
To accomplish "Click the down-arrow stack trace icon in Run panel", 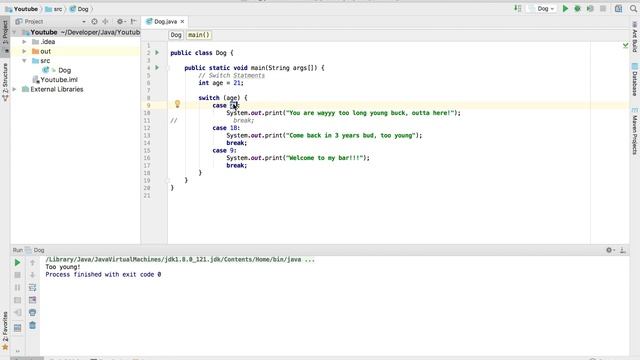I will coord(33,275).
